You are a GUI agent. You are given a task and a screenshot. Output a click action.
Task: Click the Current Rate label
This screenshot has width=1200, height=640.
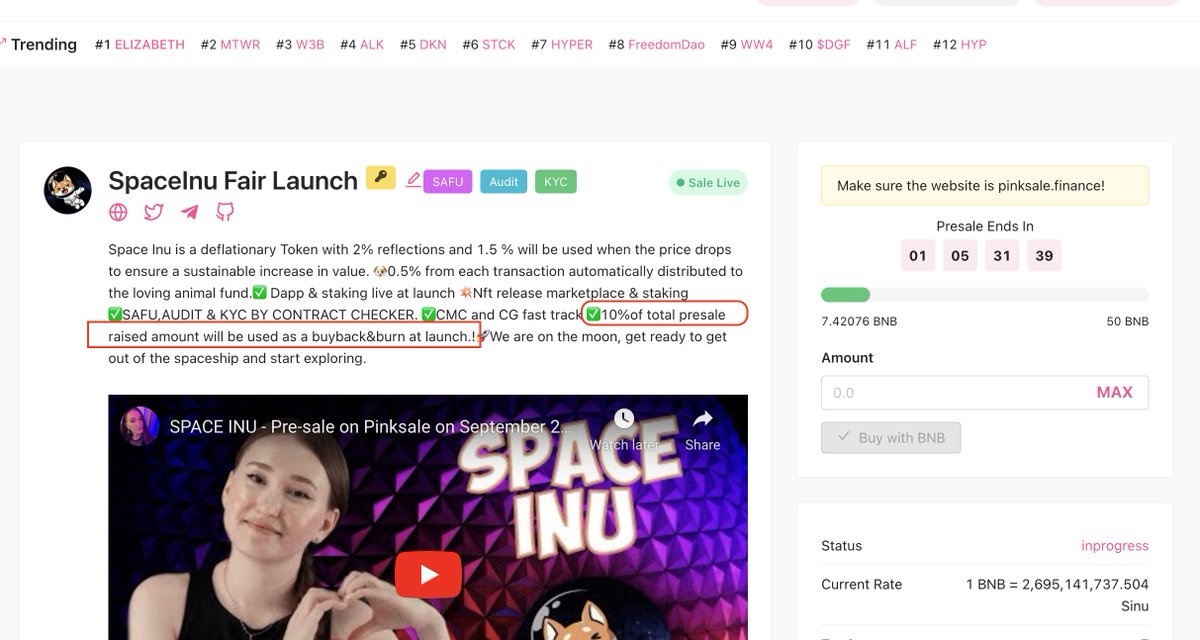pyautogui.click(x=861, y=584)
